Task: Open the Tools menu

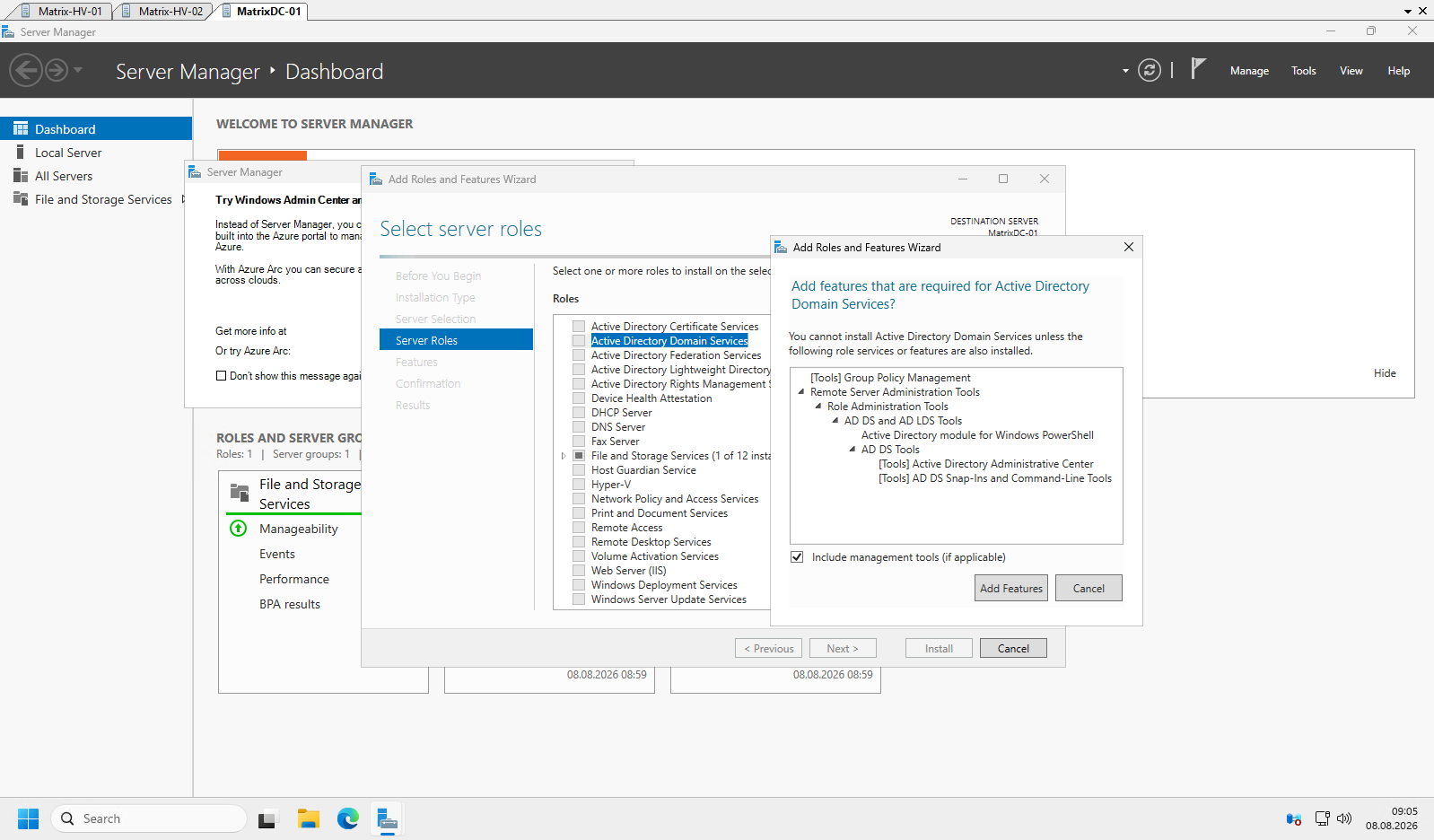Action: click(x=1304, y=71)
